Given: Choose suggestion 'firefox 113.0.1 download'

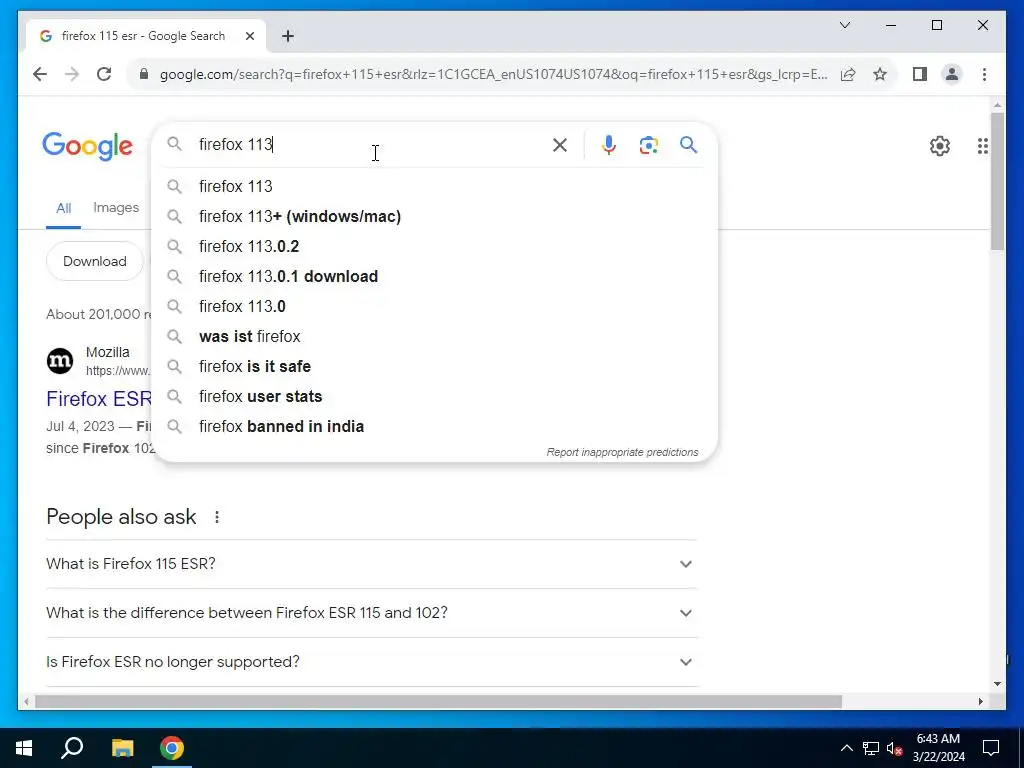Looking at the screenshot, I should (434, 276).
